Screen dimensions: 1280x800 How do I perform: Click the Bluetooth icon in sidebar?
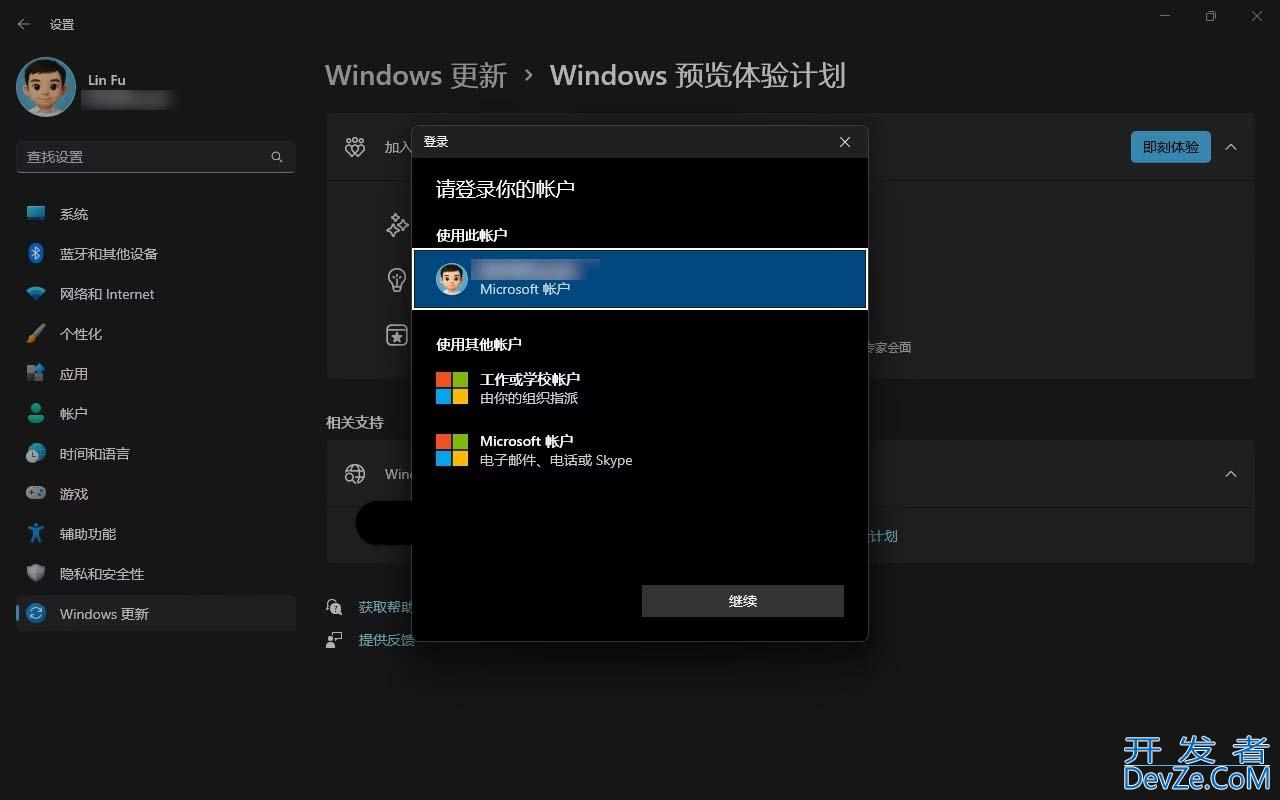pos(36,253)
